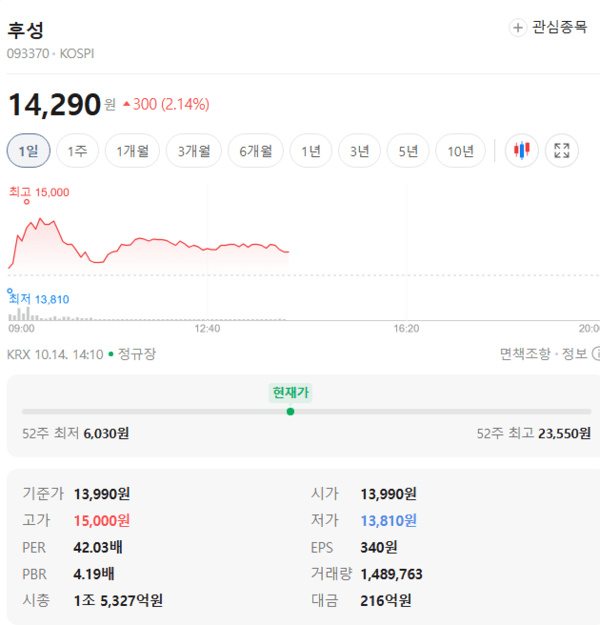This screenshot has width=600, height=625.
Task: Open 정보 link next to 면책조항
Action: (x=574, y=354)
